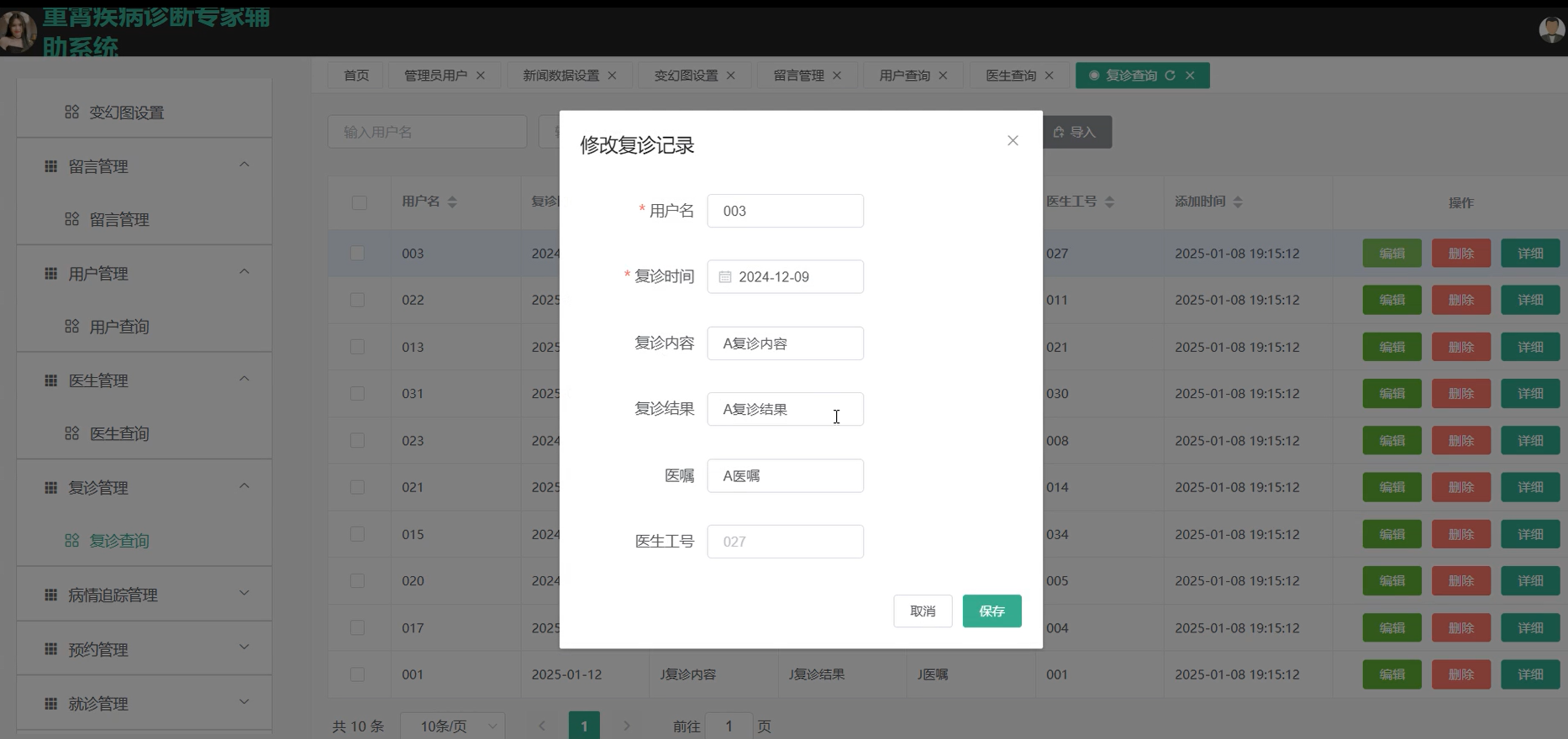Select page number 1 in pagination

(x=584, y=726)
